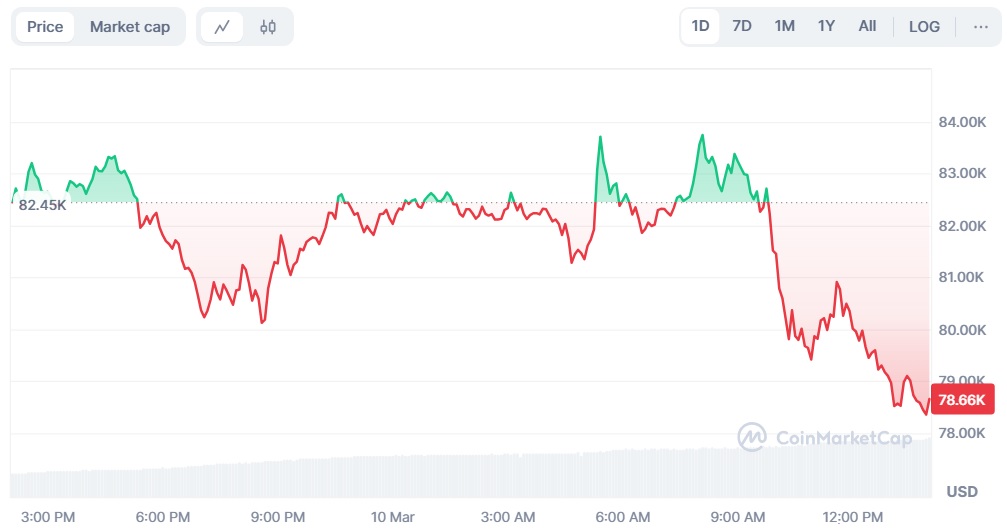1007x531 pixels.
Task: Click the 78.00K price axis label
Action: (960, 433)
